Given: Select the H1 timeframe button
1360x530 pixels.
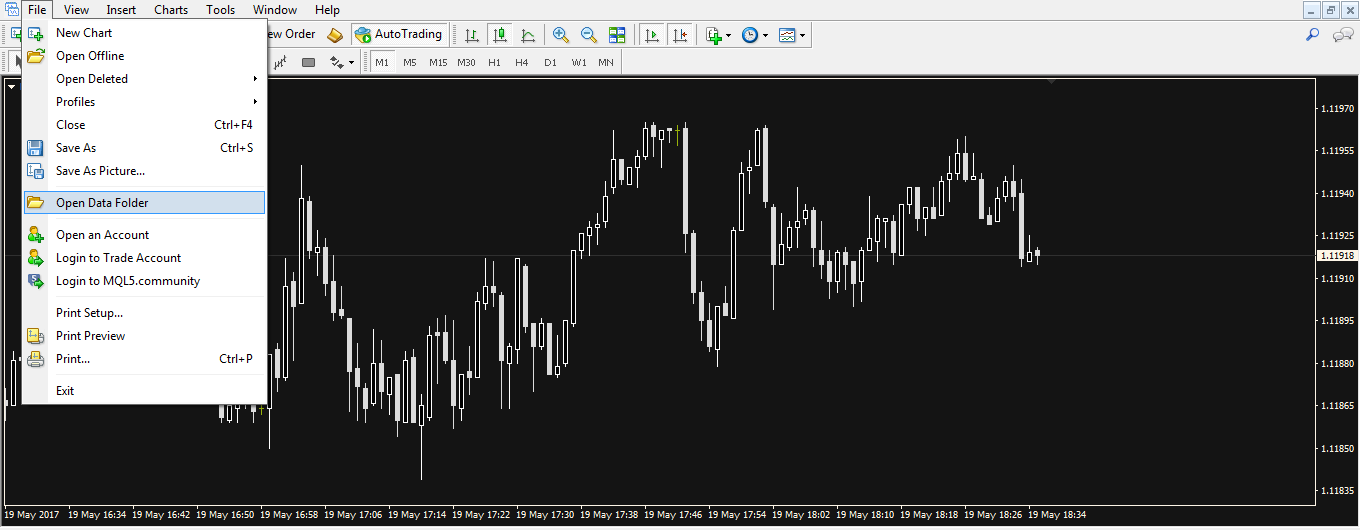Looking at the screenshot, I should click(494, 62).
